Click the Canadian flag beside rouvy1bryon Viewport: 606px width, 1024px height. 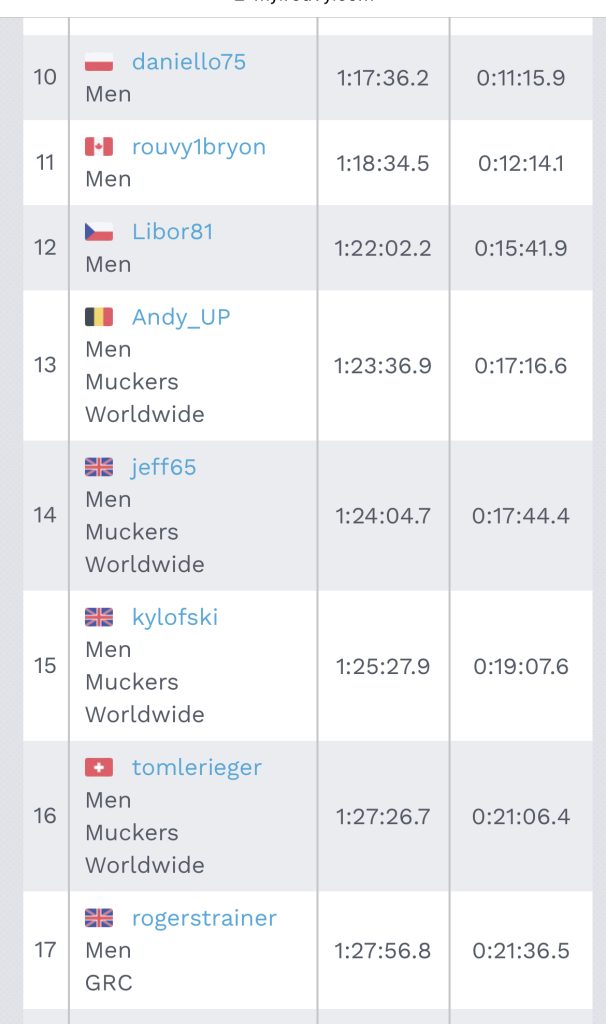(99, 147)
